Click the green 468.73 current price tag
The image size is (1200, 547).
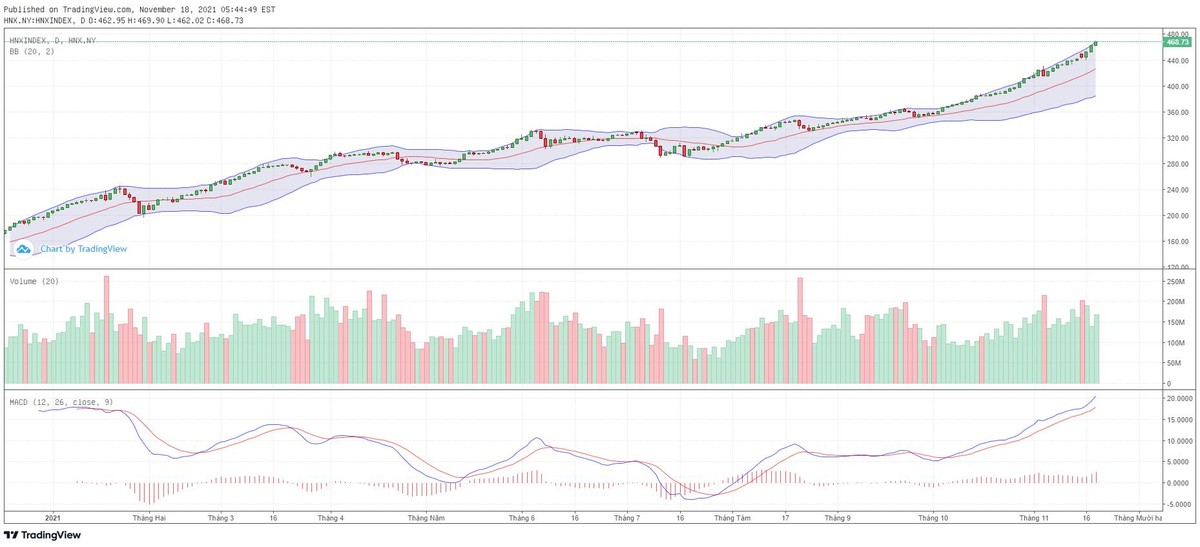(x=1175, y=42)
